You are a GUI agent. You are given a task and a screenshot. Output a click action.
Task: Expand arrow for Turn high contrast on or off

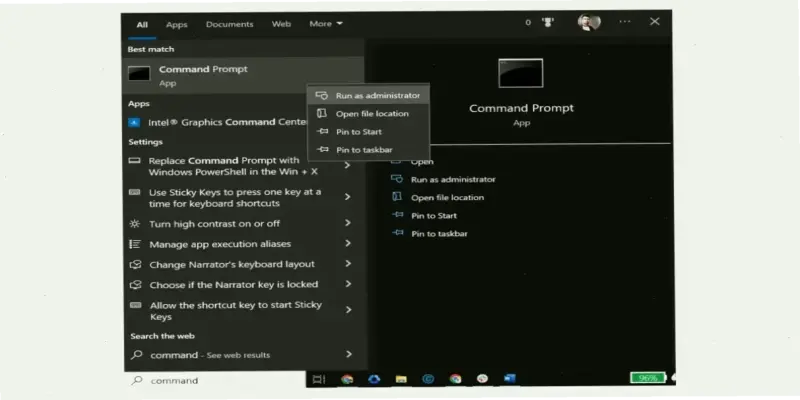tap(348, 223)
